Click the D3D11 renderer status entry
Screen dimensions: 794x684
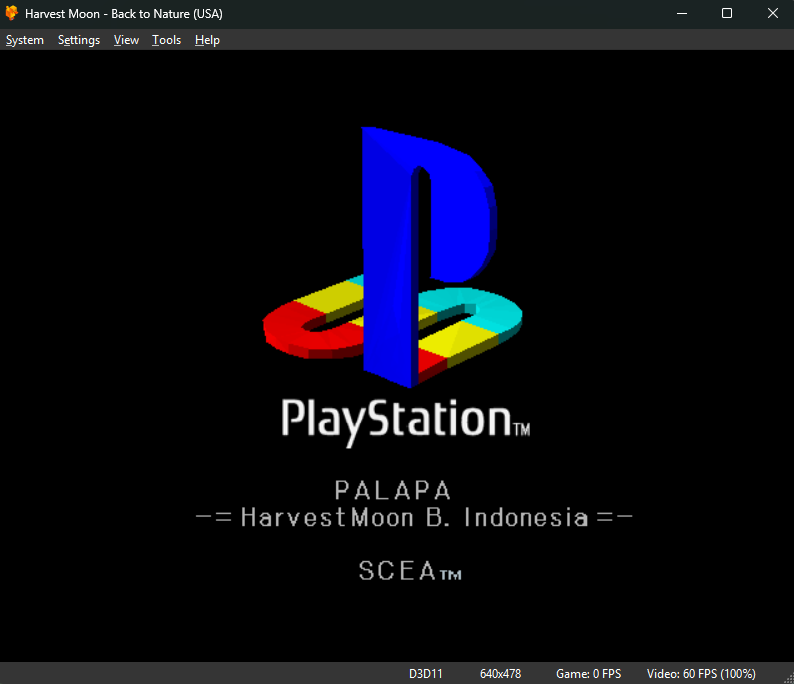click(425, 674)
